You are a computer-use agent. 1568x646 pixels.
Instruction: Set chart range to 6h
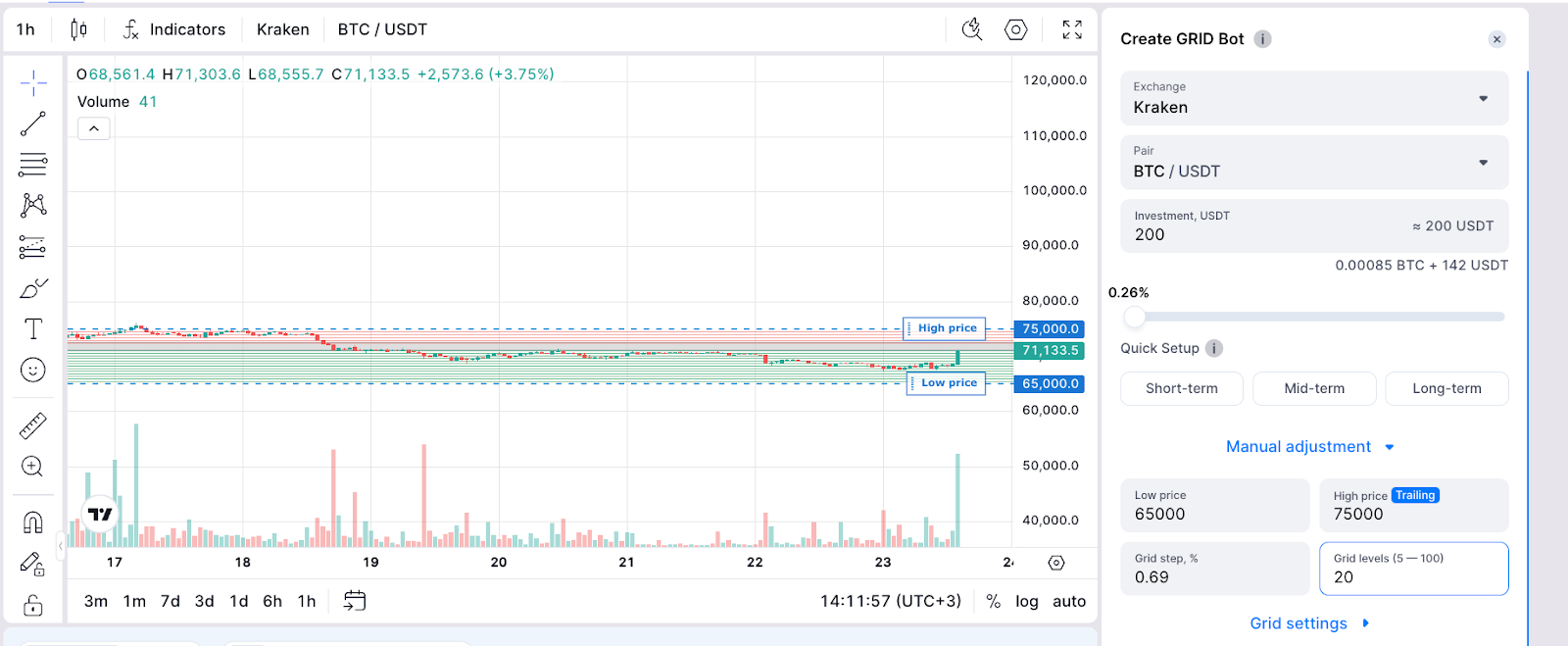[272, 601]
